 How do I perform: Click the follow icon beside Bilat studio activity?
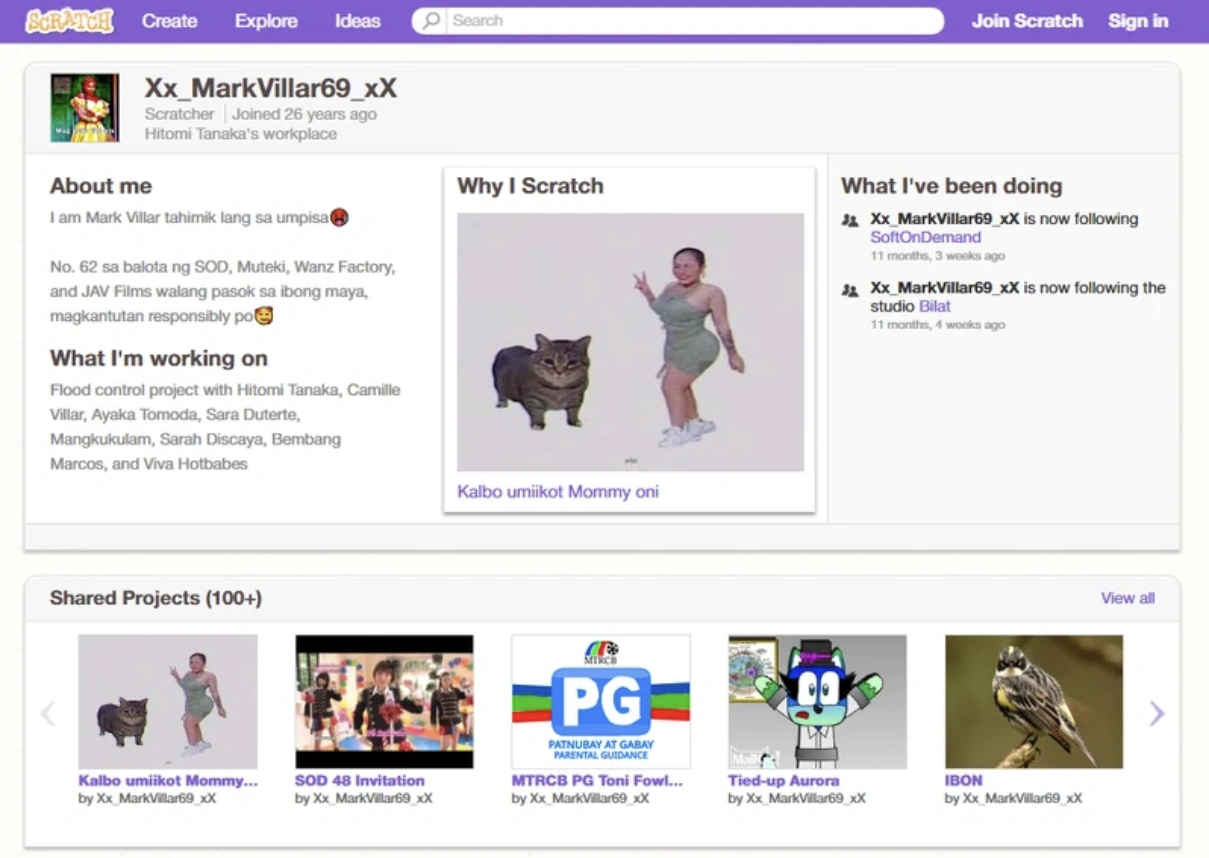tap(850, 290)
